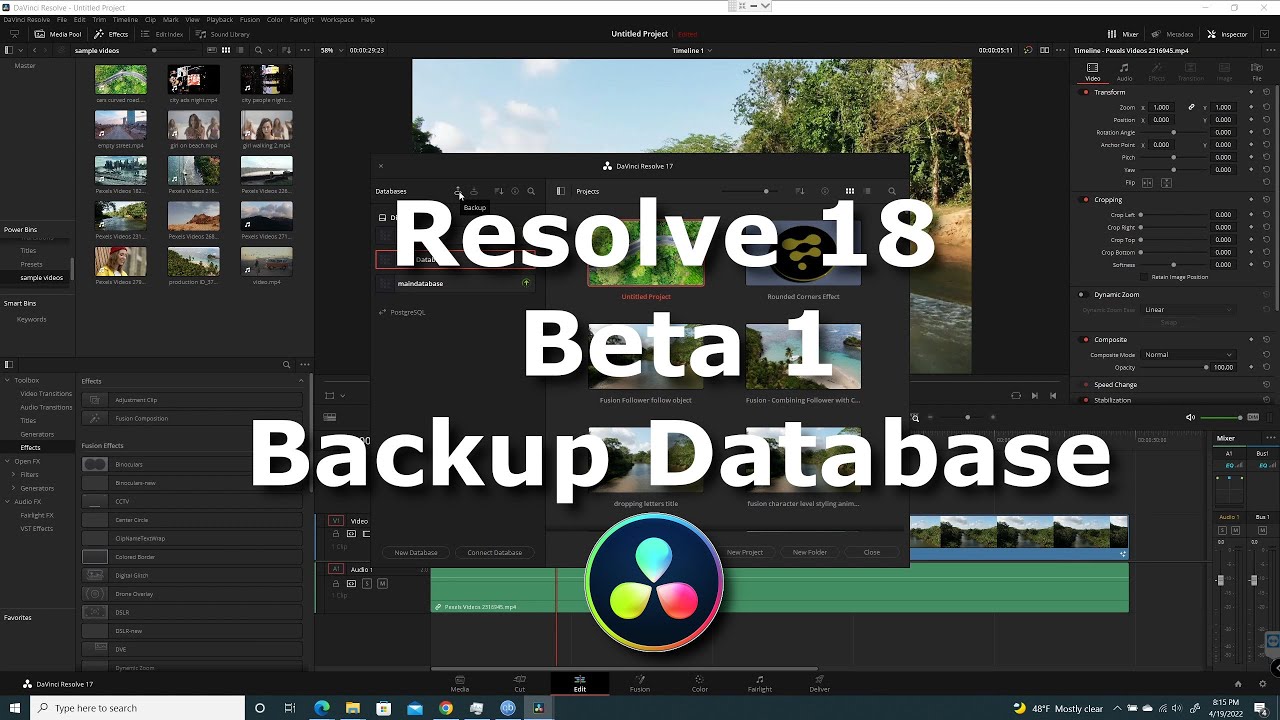Screen dimensions: 1280x720
Task: Add a keyframe for Cropping section
Action: tap(1251, 199)
